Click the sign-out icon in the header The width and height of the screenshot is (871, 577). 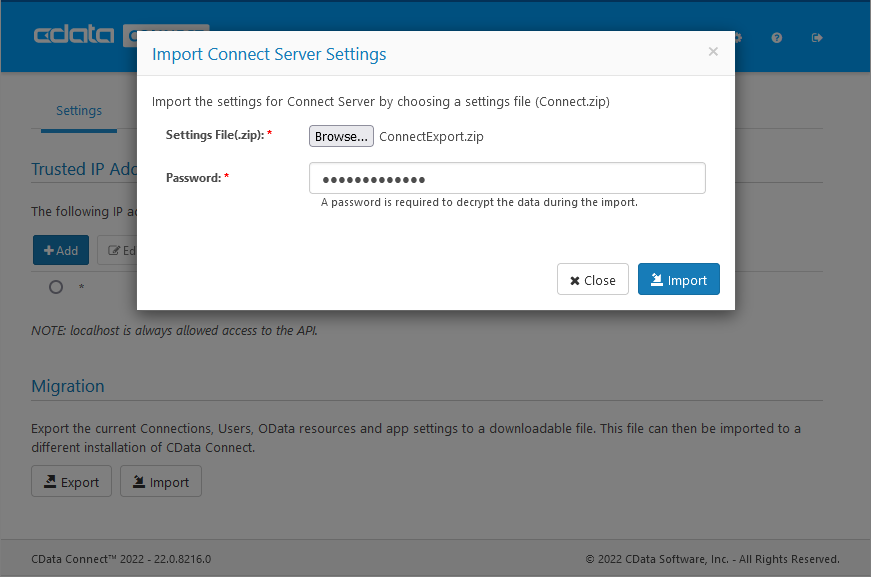tap(817, 37)
